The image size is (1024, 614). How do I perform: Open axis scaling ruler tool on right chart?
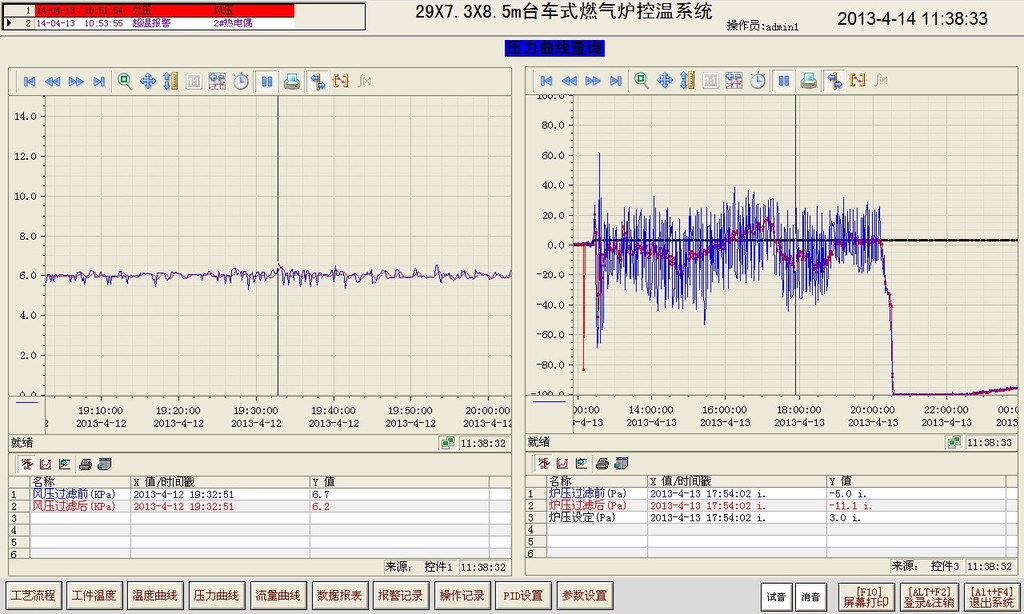pos(687,80)
